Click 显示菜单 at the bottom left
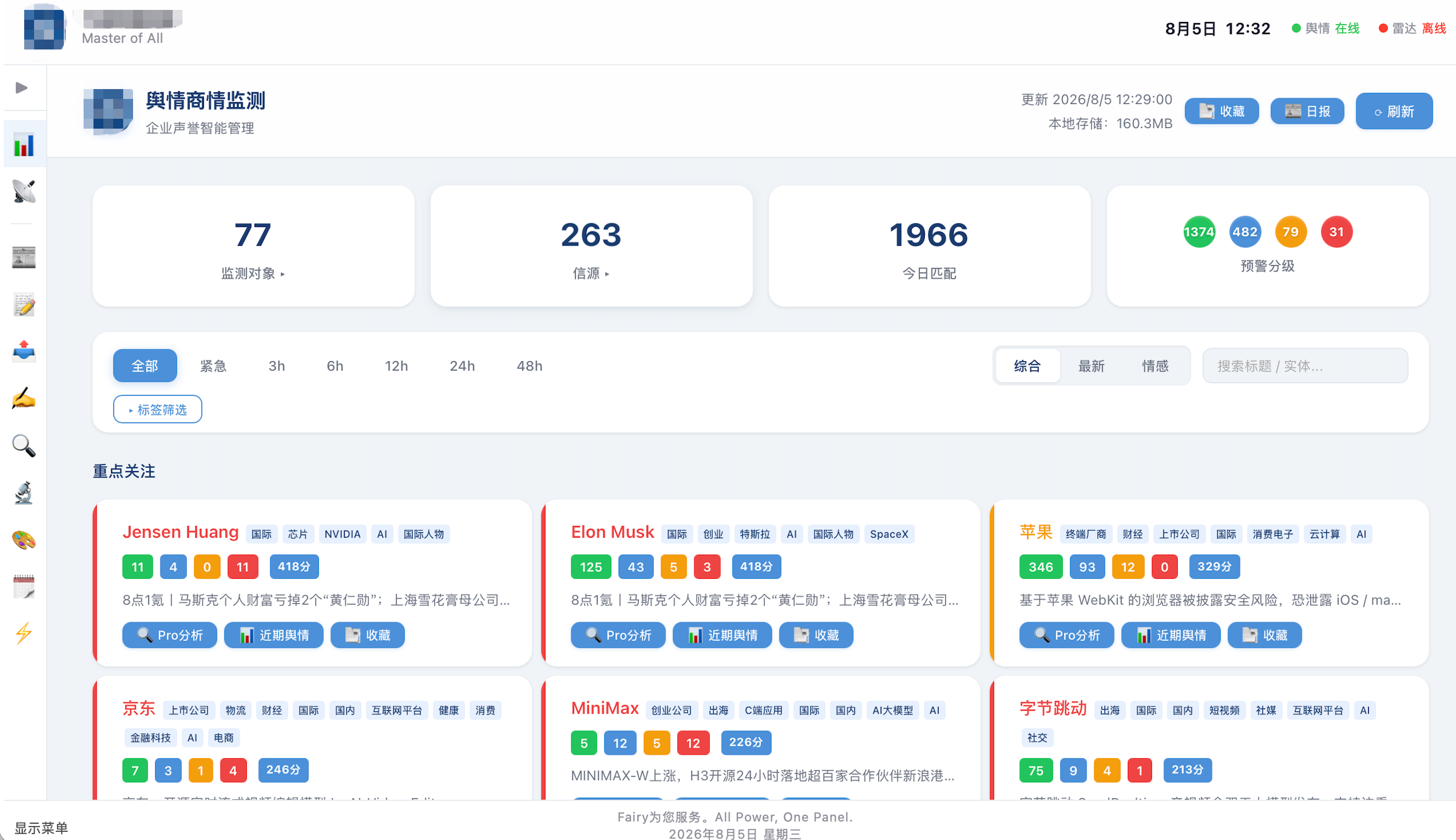The height and width of the screenshot is (840, 1456). click(41, 828)
